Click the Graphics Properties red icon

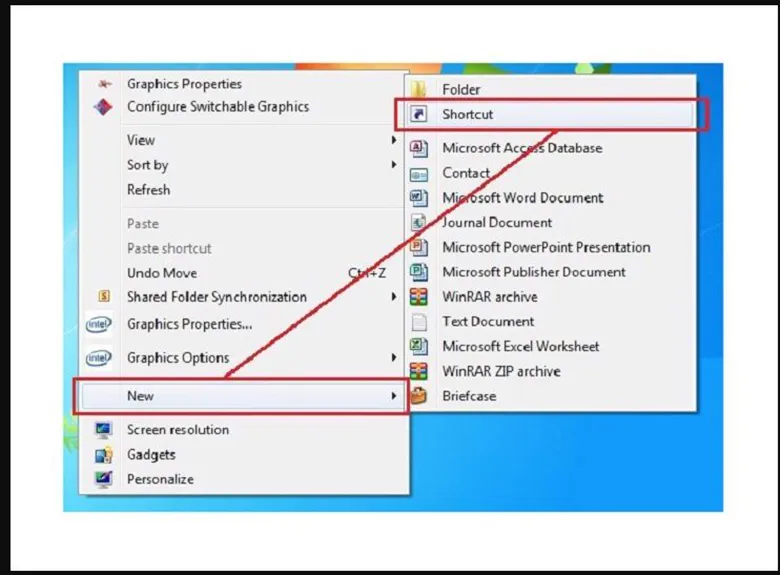[x=104, y=84]
